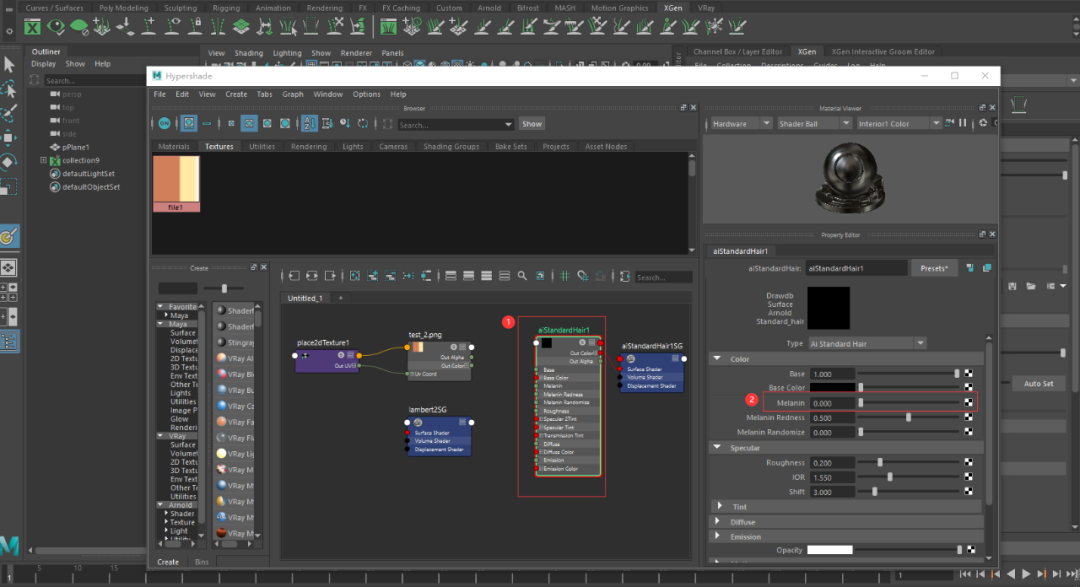
Task: Click the map button for Roughness
Action: 968,462
